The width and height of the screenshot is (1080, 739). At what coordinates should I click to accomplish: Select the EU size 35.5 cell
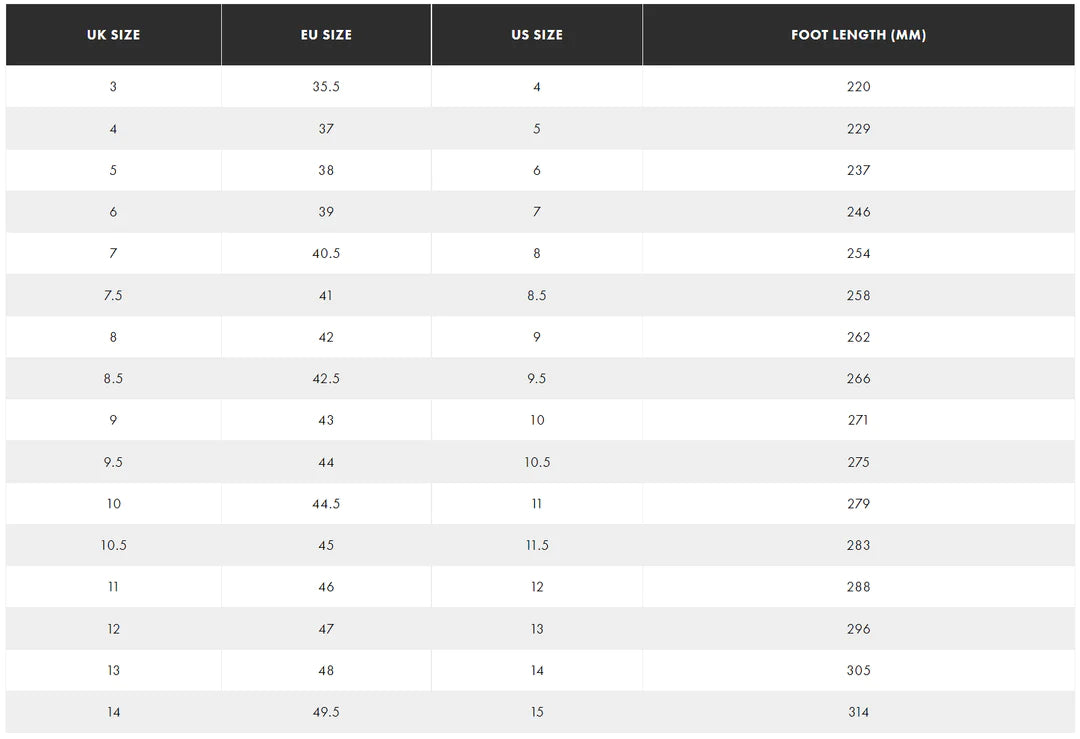(x=326, y=87)
